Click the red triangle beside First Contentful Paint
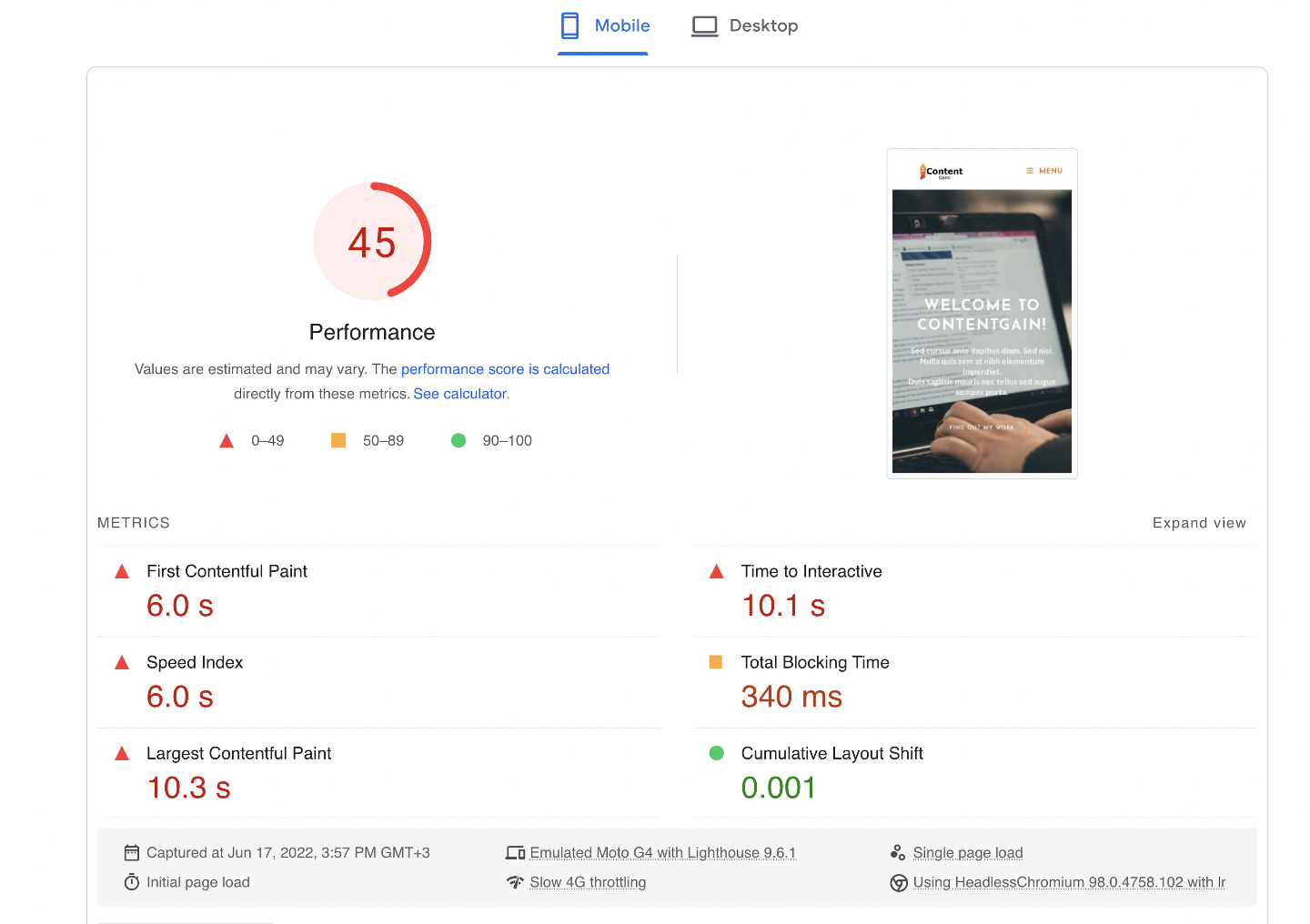The image size is (1310, 924). (122, 572)
